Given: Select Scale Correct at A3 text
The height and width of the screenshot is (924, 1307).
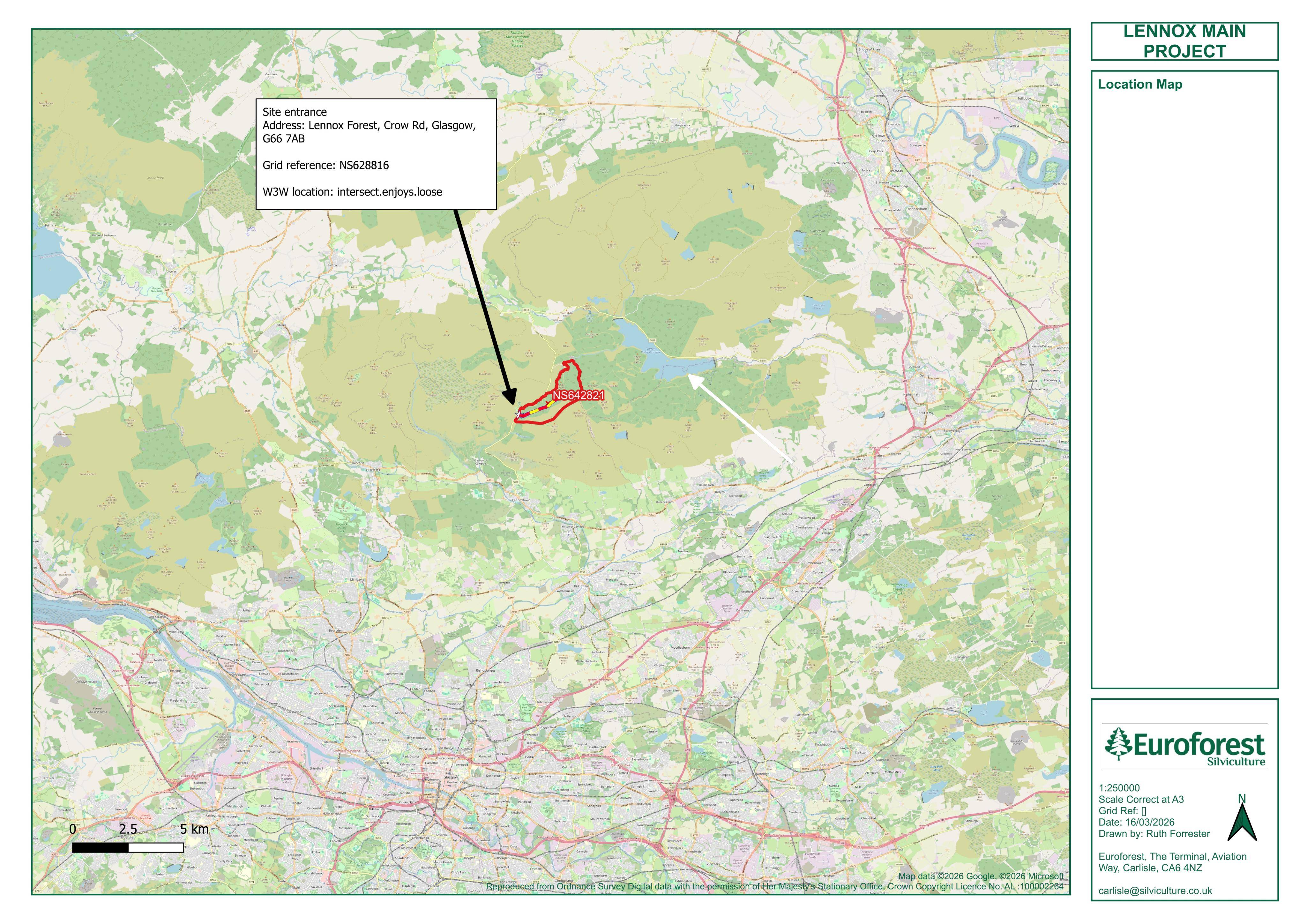Looking at the screenshot, I should (x=1141, y=800).
